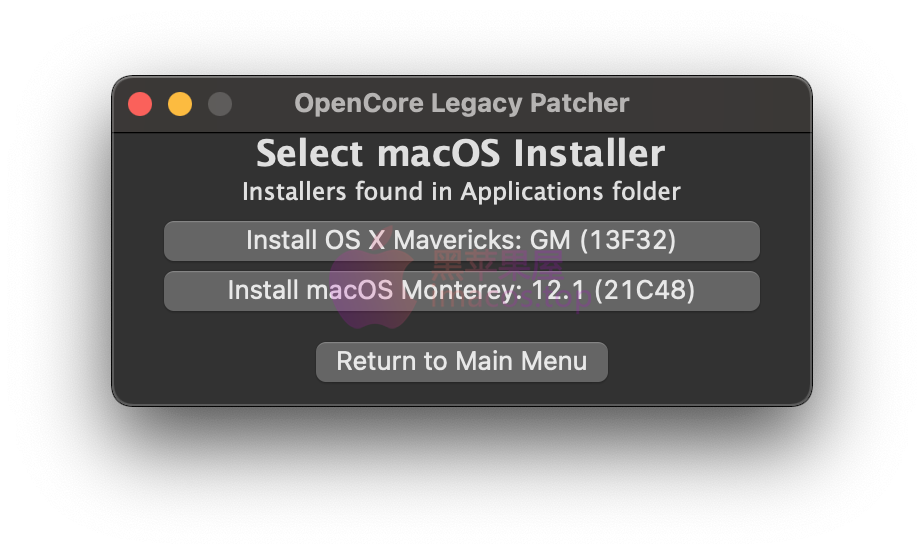Click the red Chinese watermark text
The width and height of the screenshot is (924, 554).
coord(498,267)
